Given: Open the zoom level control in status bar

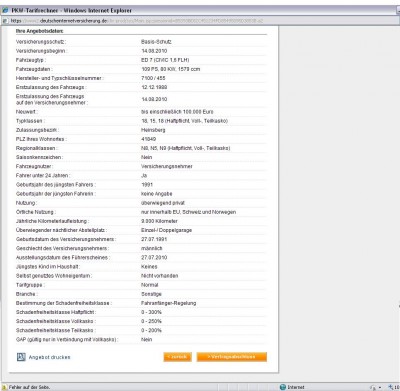Looking at the screenshot, I should tap(393, 387).
